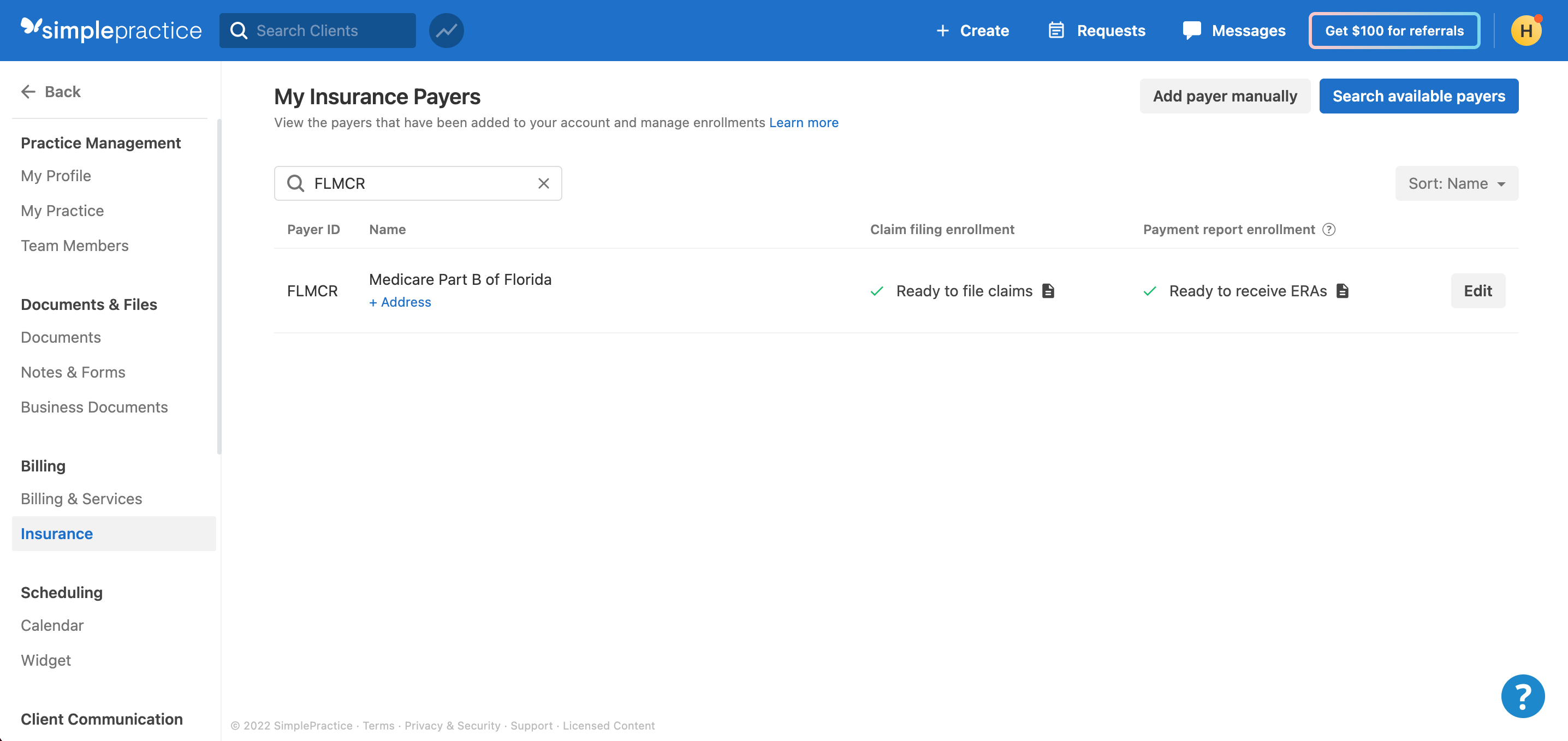The height and width of the screenshot is (741, 1568).
Task: Open the Requests calendar icon item
Action: (x=1096, y=31)
